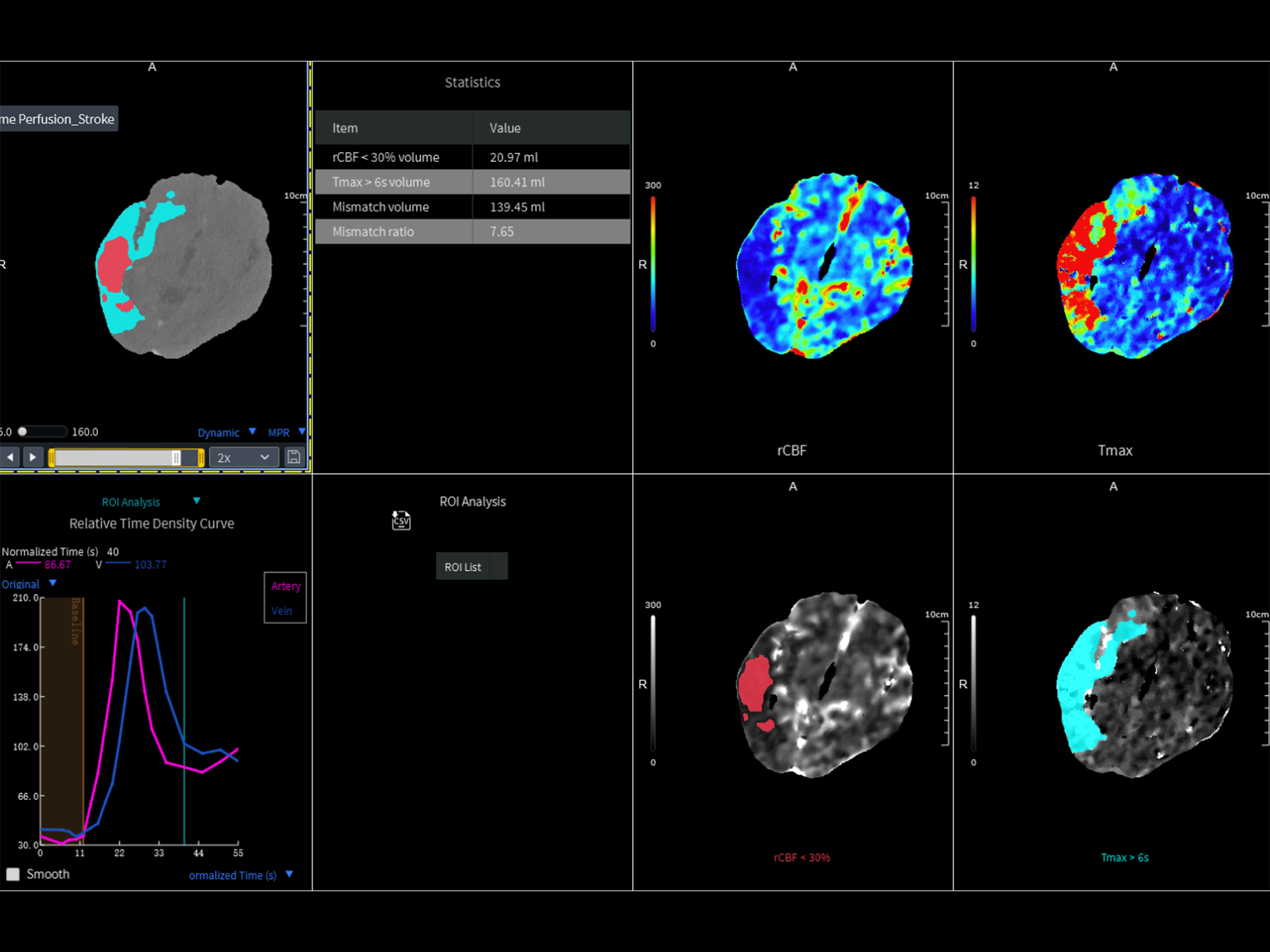
Task: Expand the ROI Analysis dropdown above the curve
Action: click(196, 501)
